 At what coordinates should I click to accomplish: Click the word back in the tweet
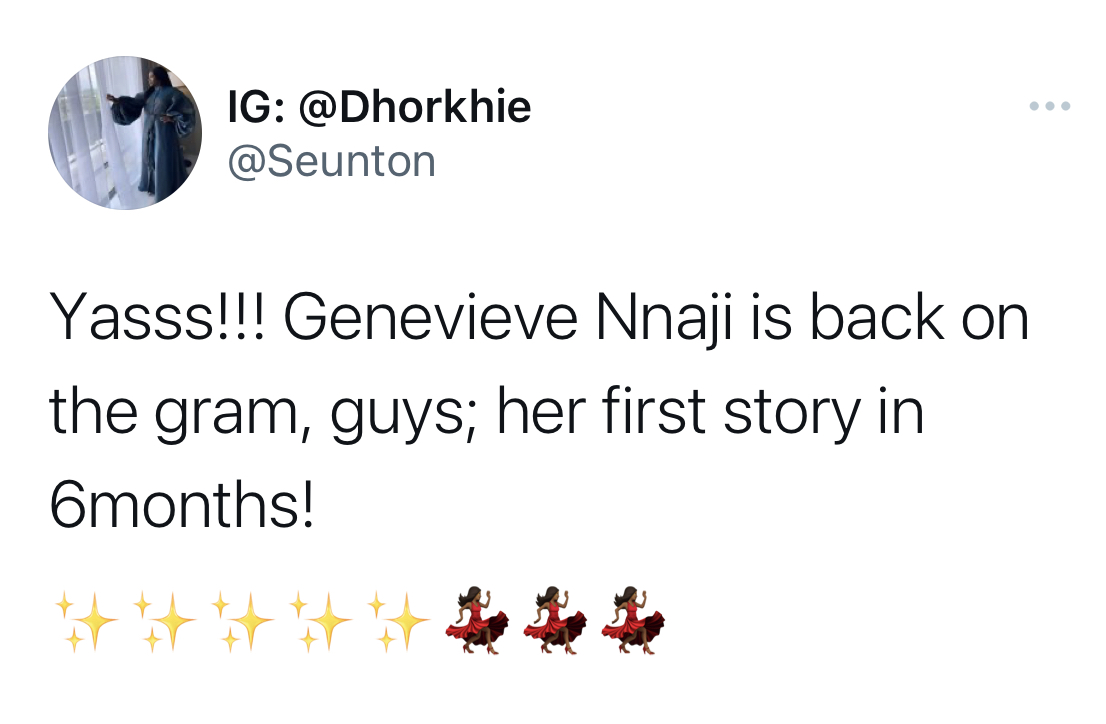[876, 318]
